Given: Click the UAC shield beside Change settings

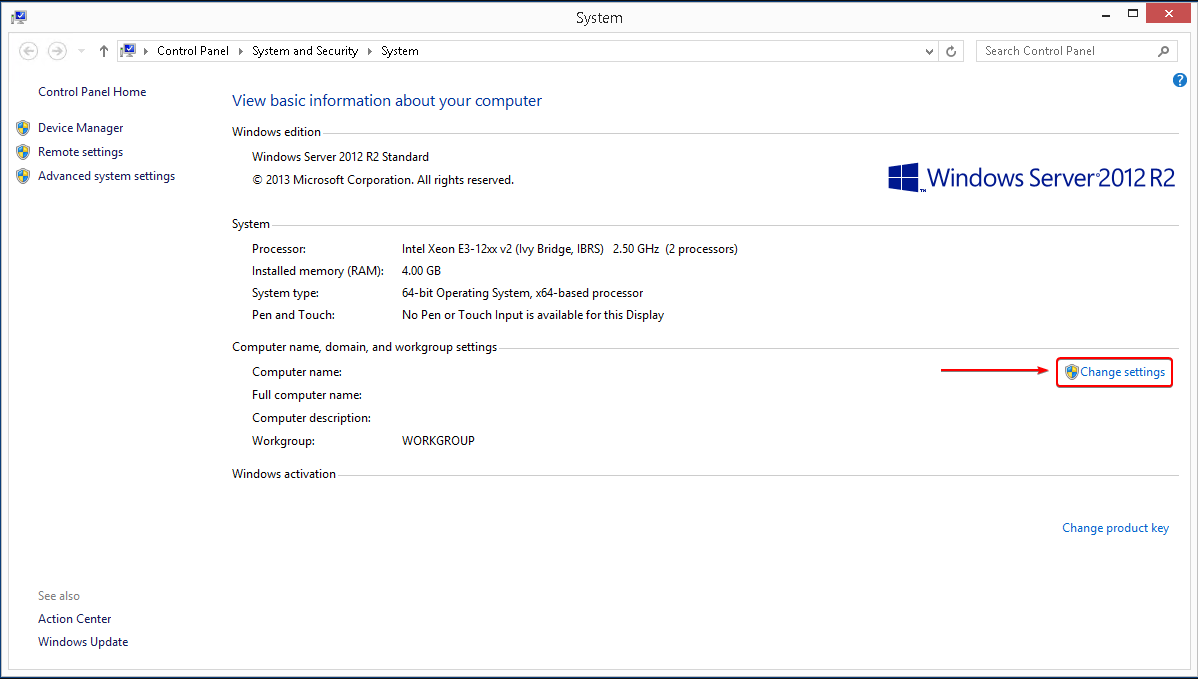Looking at the screenshot, I should click(x=1072, y=371).
